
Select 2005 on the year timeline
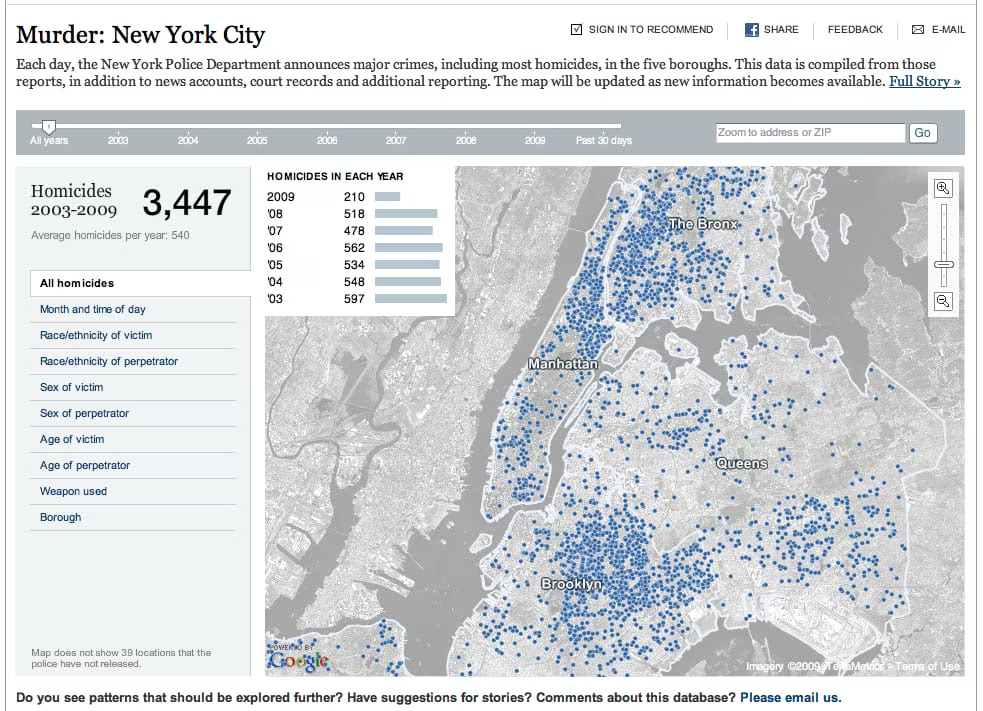click(257, 140)
